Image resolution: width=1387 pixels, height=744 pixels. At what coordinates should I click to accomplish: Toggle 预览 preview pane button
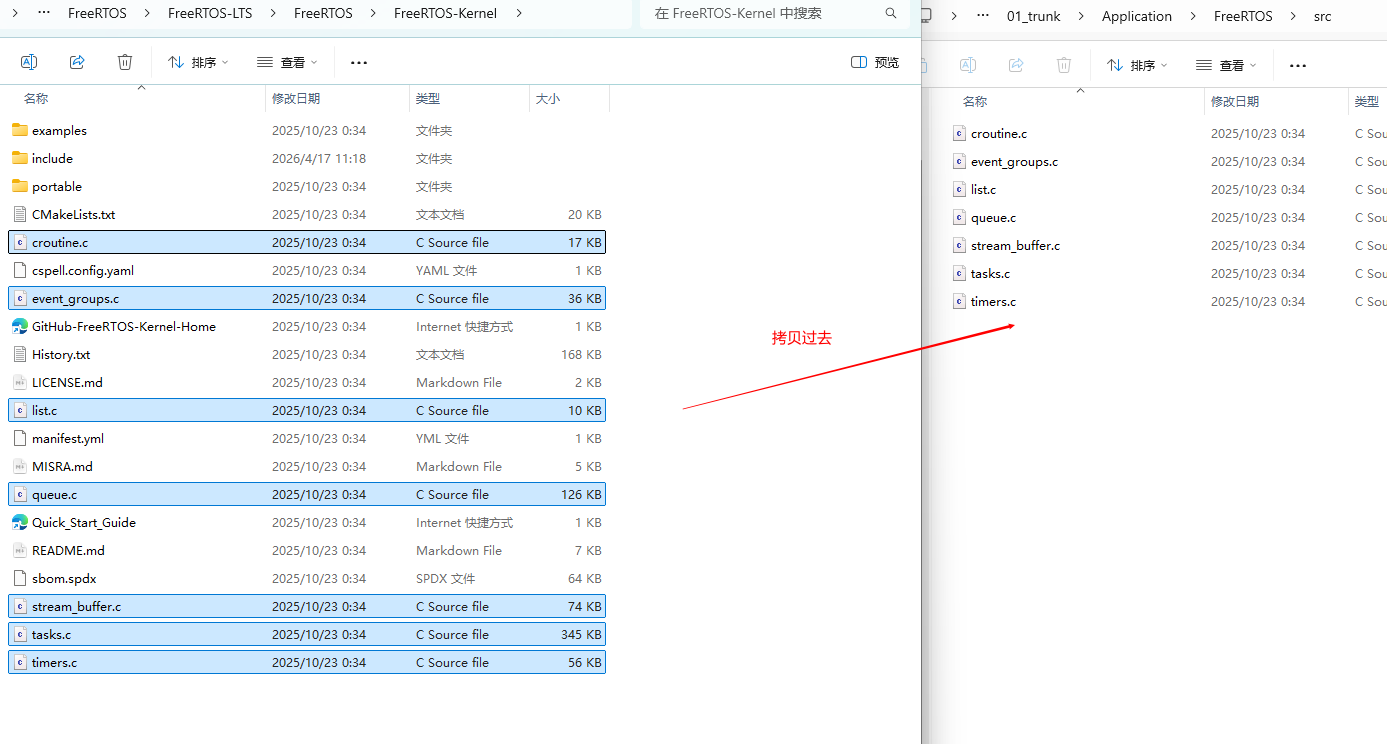click(875, 62)
